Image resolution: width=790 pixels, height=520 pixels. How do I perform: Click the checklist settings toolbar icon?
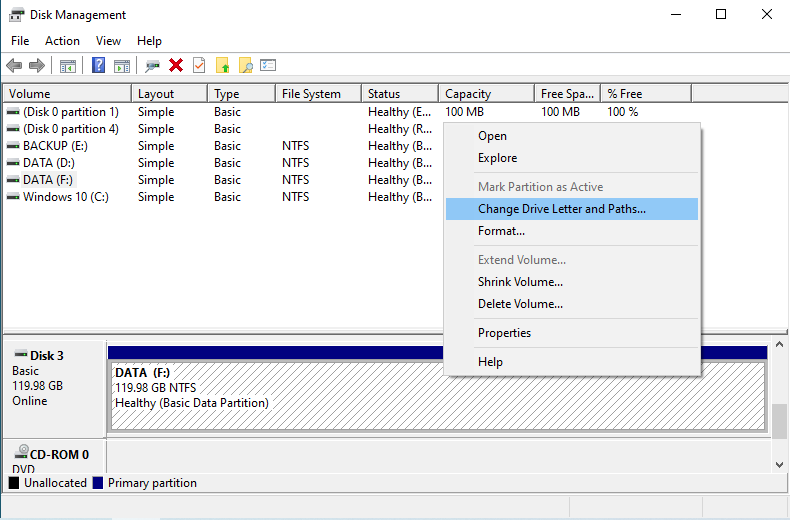pyautogui.click(x=268, y=65)
